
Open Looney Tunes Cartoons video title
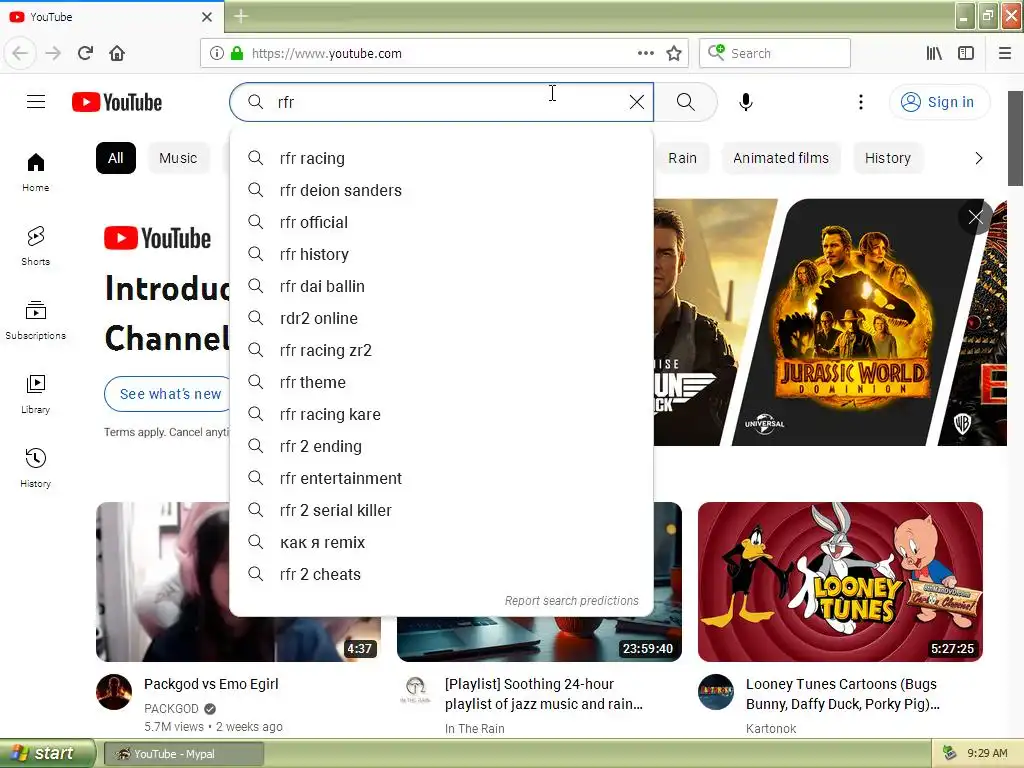point(842,694)
